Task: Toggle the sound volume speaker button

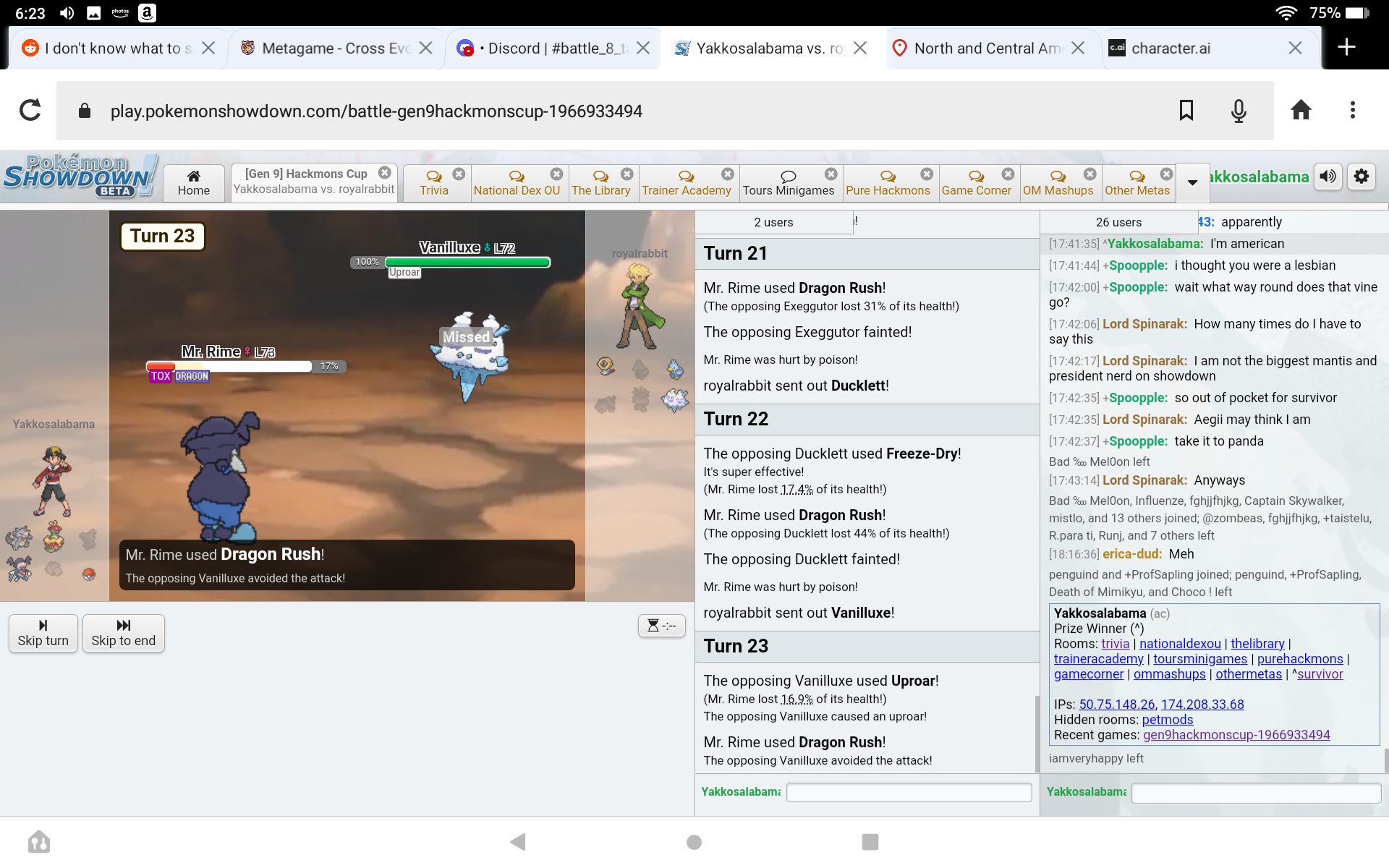Action: coord(1328,176)
